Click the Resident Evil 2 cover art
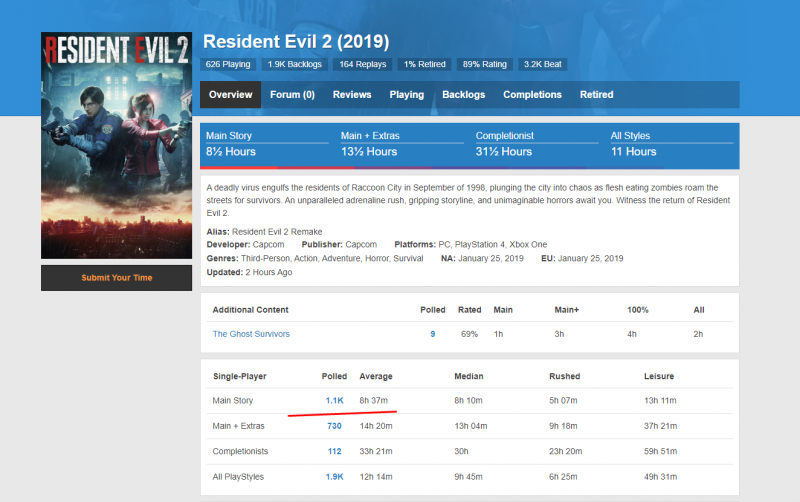Screen dimensions: 800x502 coord(116,145)
